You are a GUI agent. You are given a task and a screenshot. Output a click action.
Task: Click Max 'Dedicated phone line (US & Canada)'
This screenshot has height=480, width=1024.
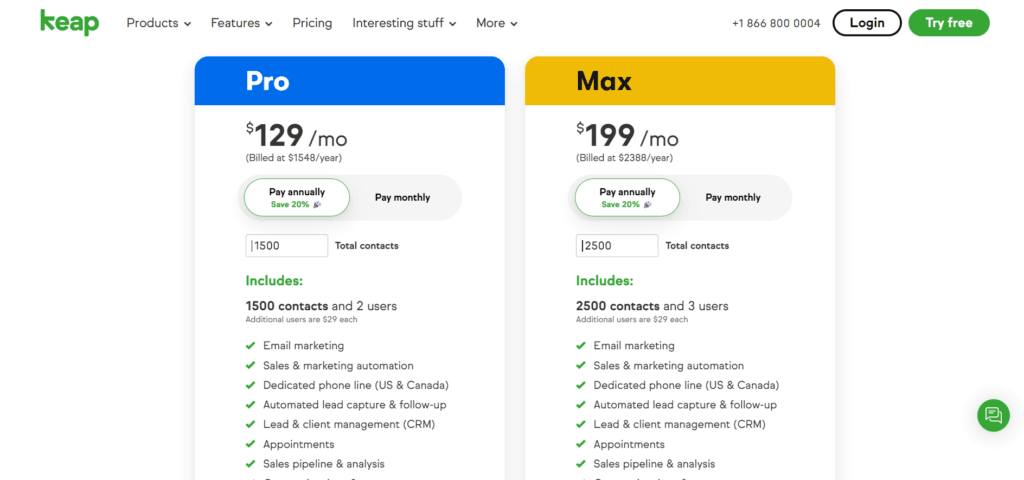686,385
